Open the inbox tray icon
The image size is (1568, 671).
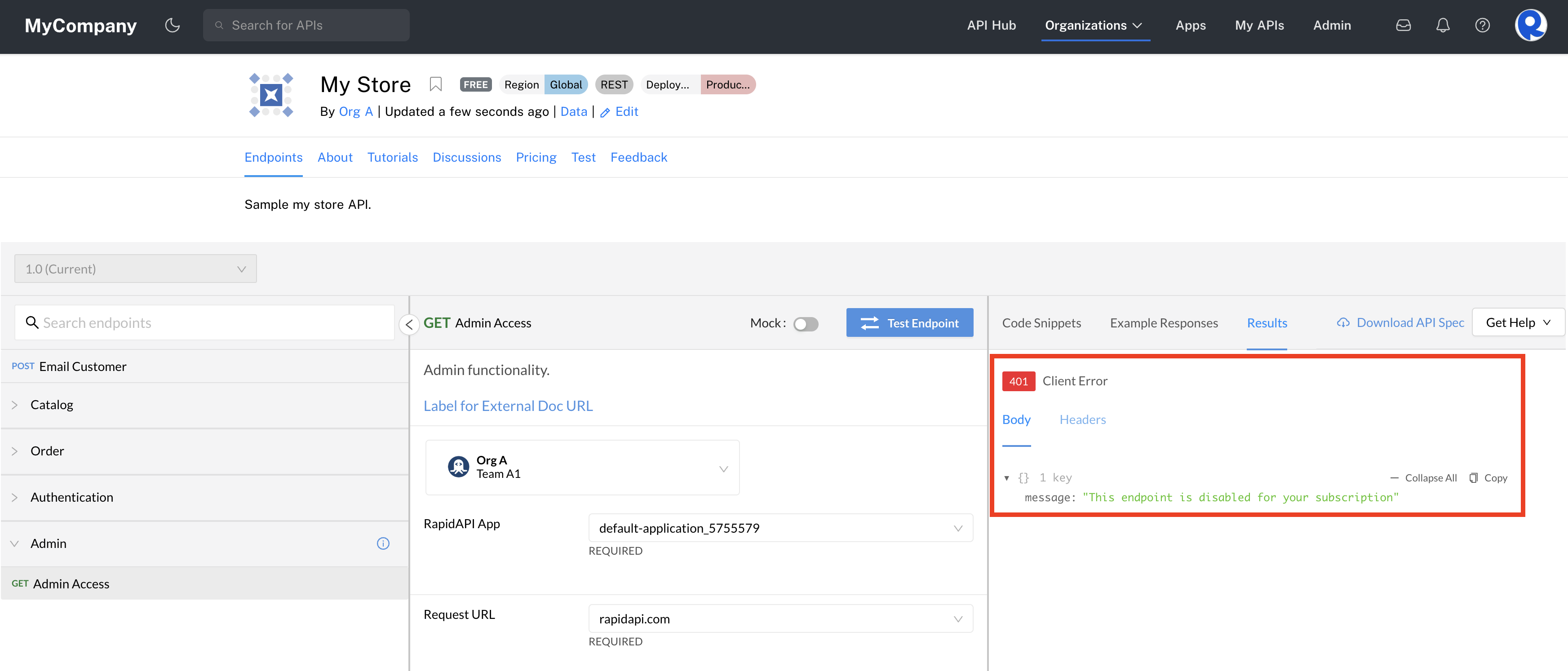(1403, 25)
